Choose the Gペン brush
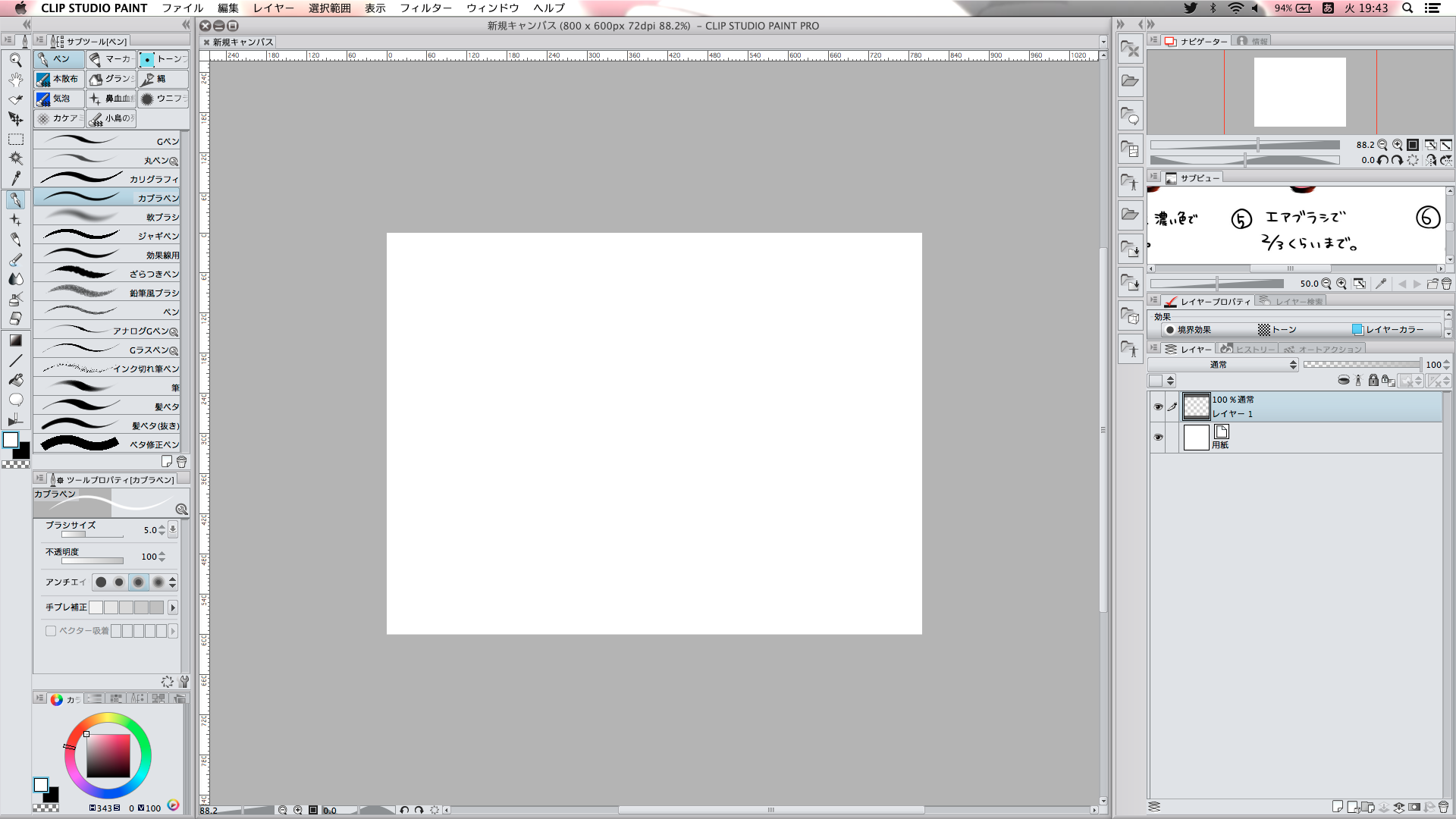1456x819 pixels. (x=106, y=141)
